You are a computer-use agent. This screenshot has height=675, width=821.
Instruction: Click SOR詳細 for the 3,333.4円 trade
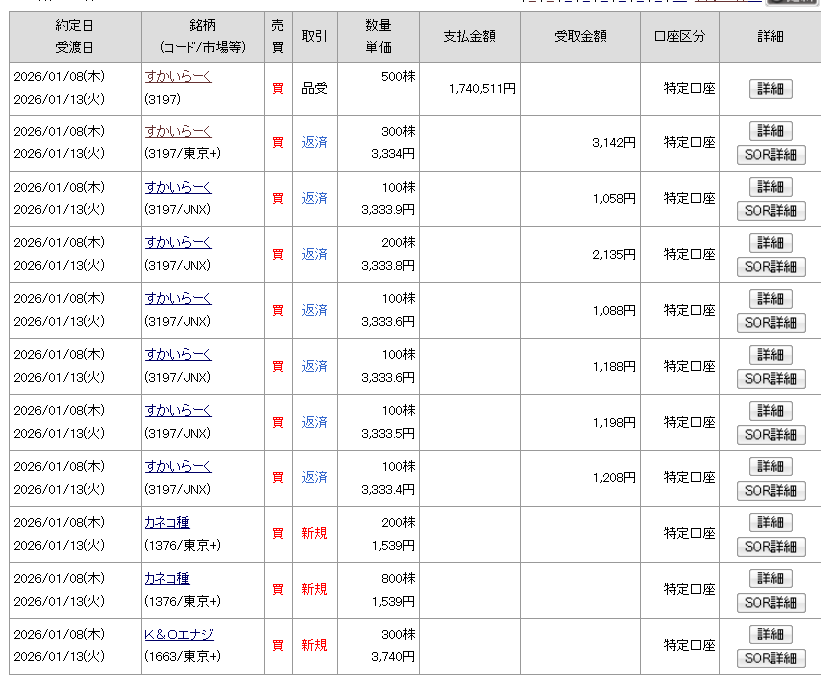tap(770, 491)
